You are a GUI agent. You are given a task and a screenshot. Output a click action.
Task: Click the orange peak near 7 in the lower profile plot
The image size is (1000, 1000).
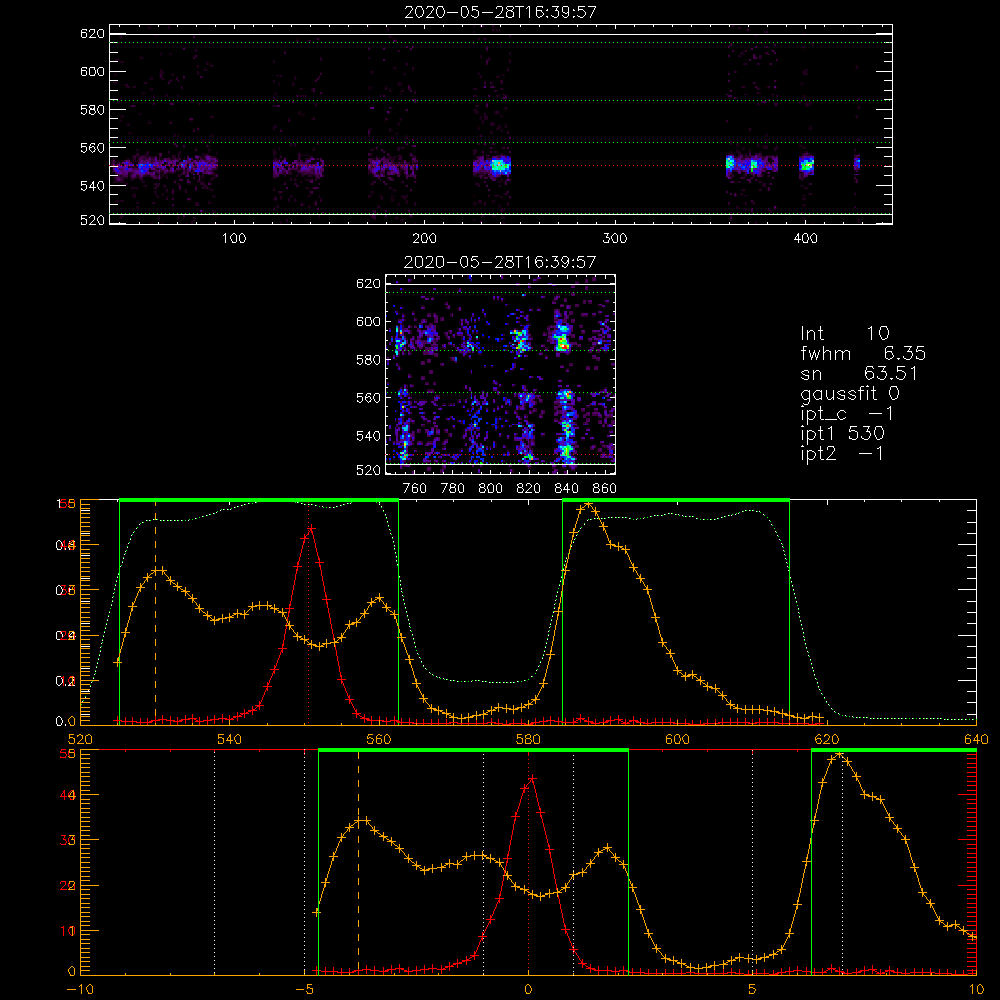click(840, 755)
